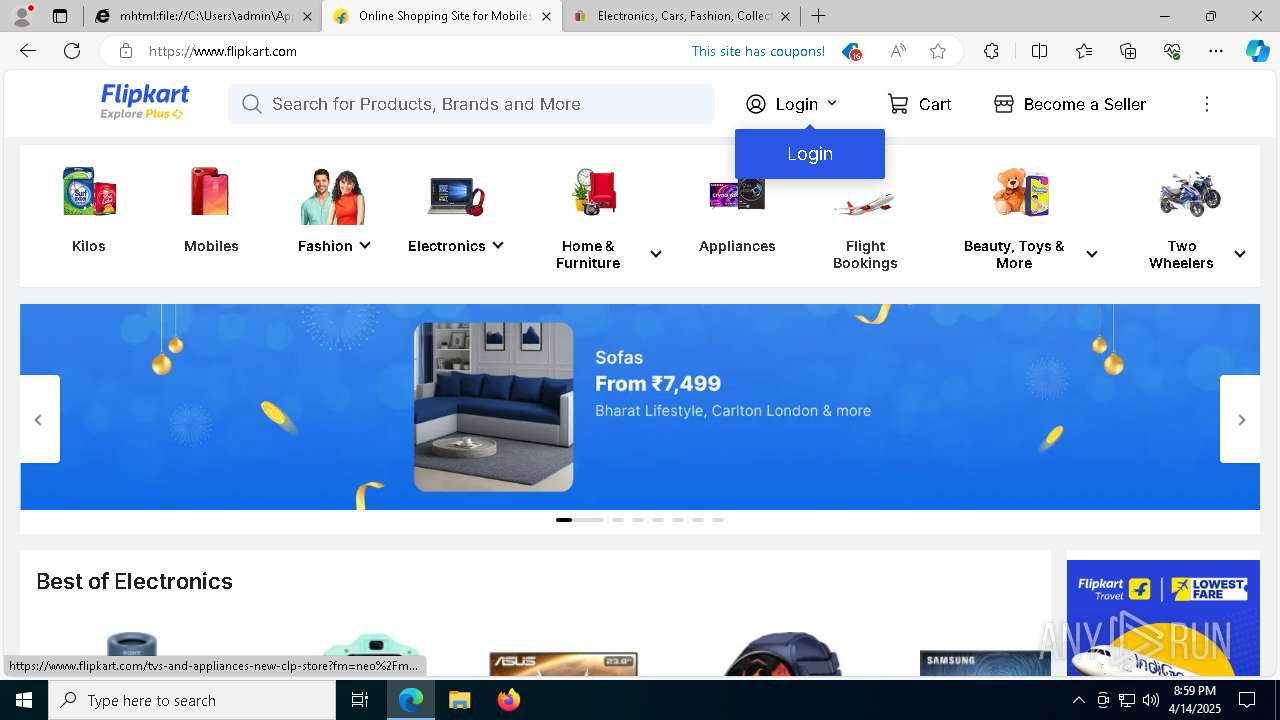
Task: Open a new browser tab
Action: [818, 16]
